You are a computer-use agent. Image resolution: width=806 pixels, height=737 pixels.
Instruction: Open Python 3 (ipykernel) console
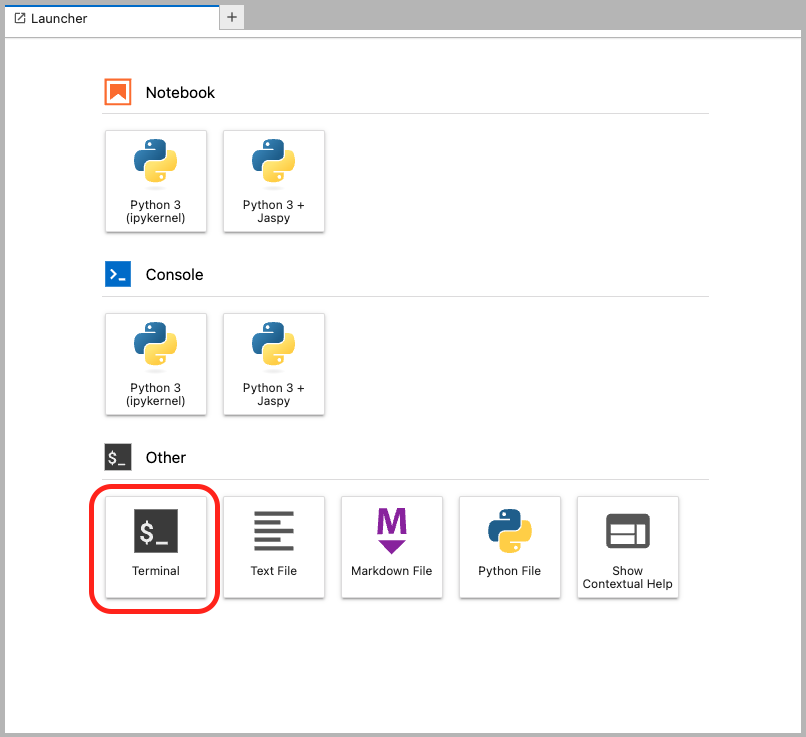156,364
